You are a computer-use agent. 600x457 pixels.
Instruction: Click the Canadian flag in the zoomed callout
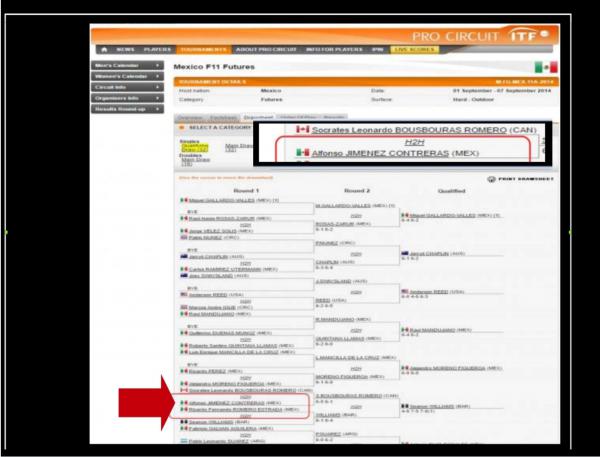click(x=302, y=130)
